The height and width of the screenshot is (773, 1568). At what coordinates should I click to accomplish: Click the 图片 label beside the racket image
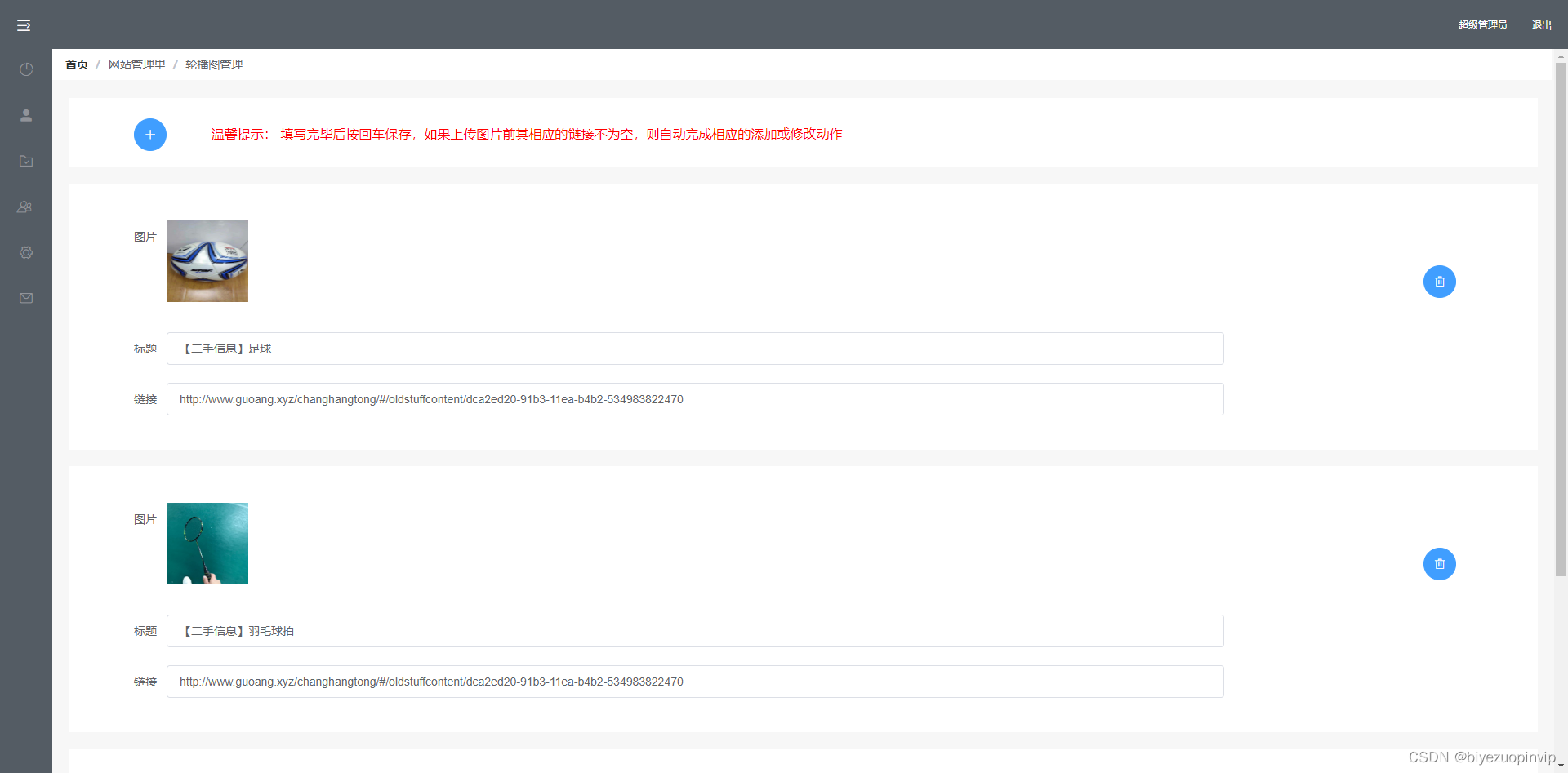pyautogui.click(x=145, y=519)
